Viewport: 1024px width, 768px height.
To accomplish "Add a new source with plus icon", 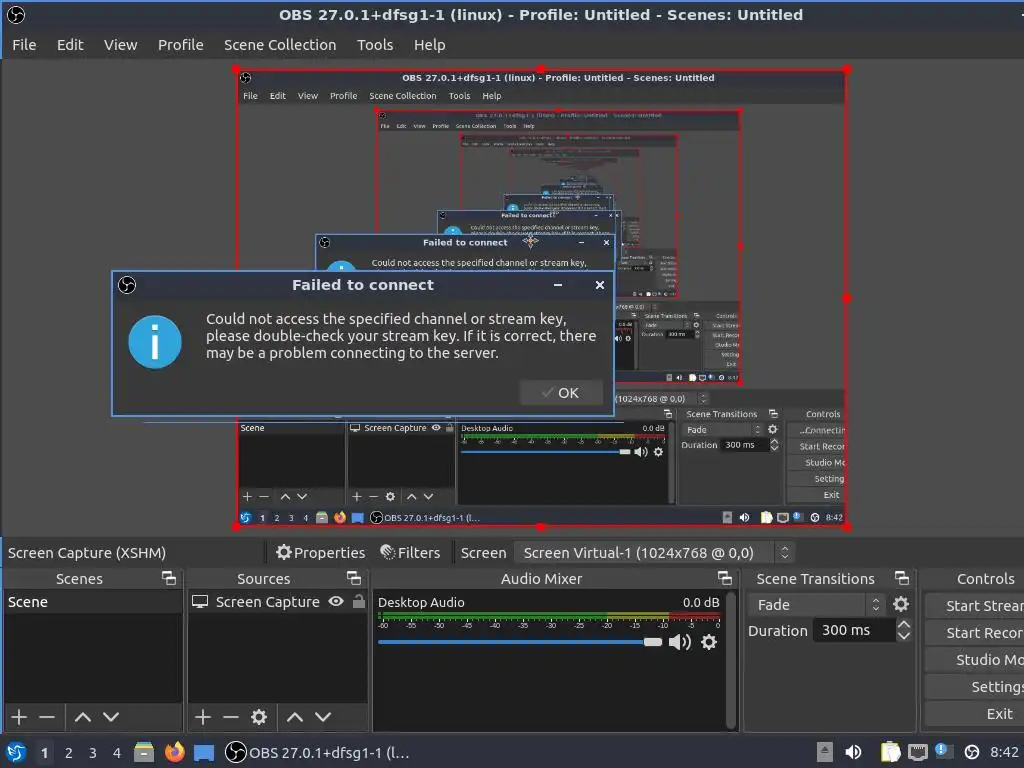I will [x=203, y=717].
